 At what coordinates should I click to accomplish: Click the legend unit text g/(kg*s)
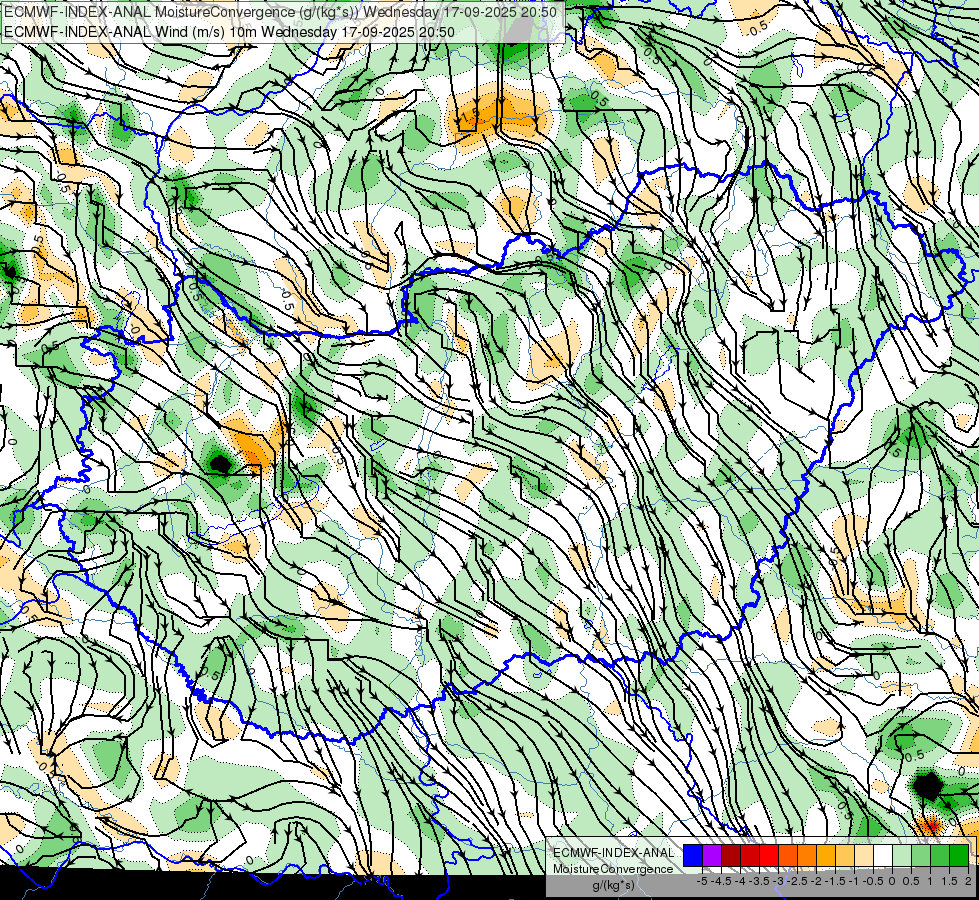[614, 886]
